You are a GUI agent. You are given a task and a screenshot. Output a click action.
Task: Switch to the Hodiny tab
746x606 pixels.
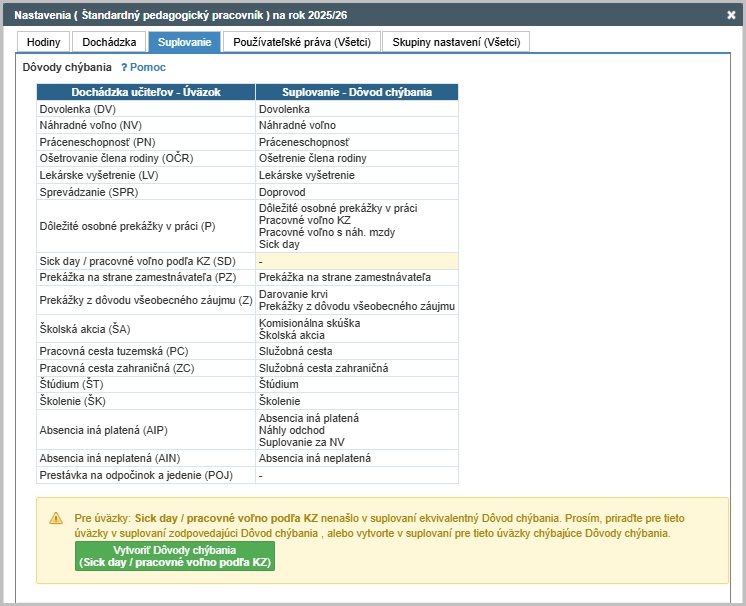coord(43,42)
